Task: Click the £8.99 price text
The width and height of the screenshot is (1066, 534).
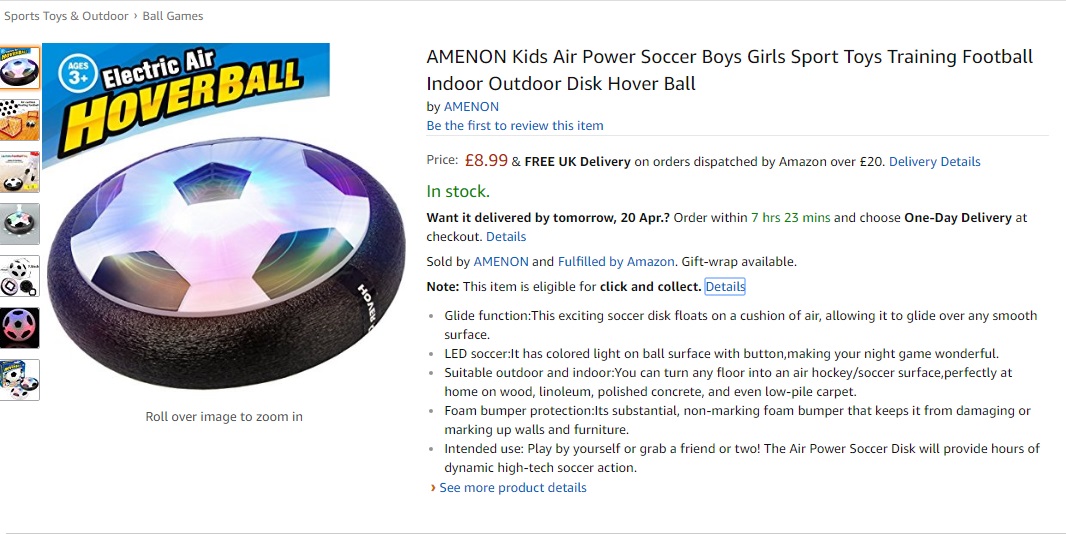Action: [486, 160]
